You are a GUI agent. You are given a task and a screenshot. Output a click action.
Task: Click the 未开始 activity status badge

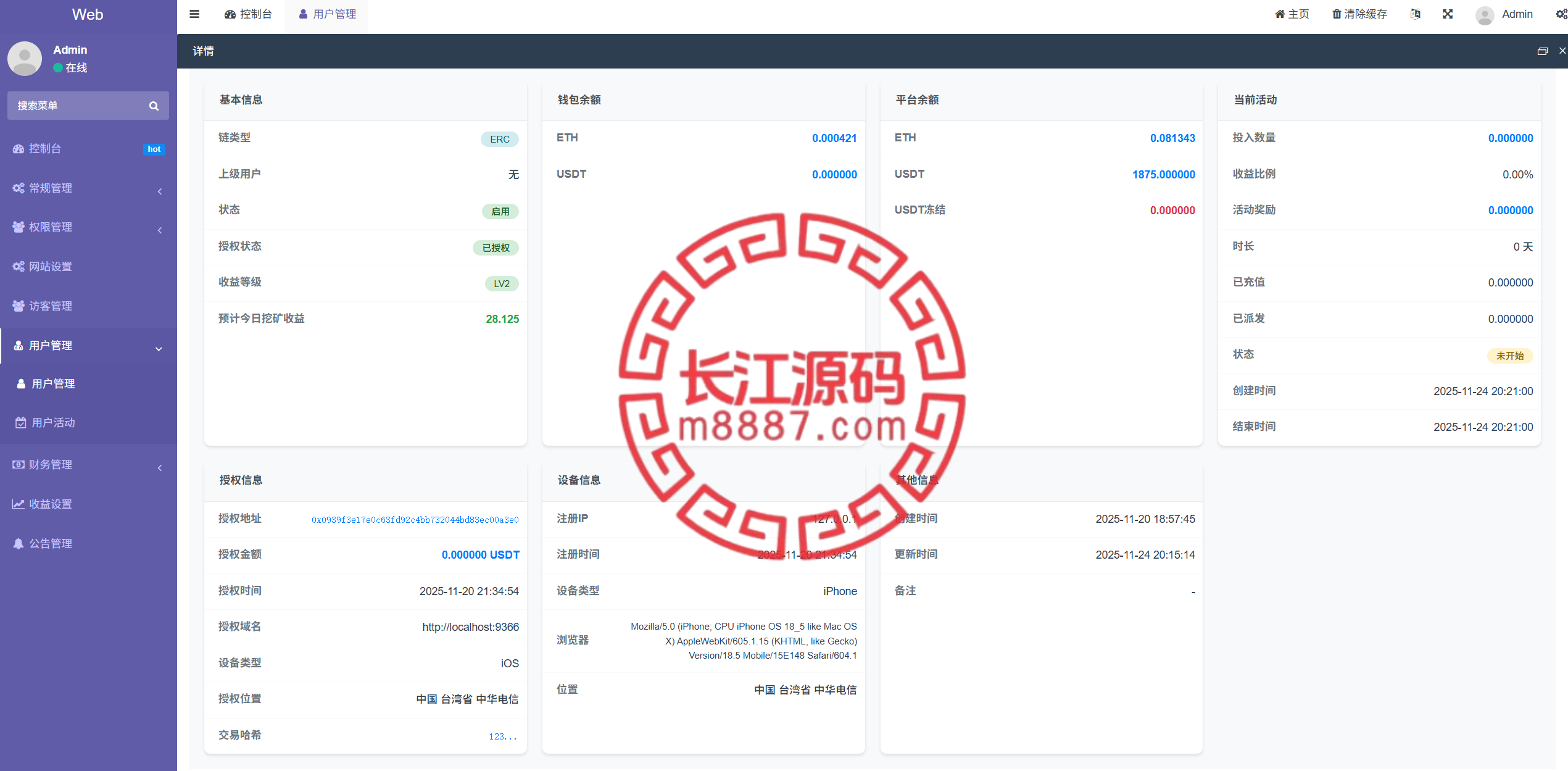1510,356
